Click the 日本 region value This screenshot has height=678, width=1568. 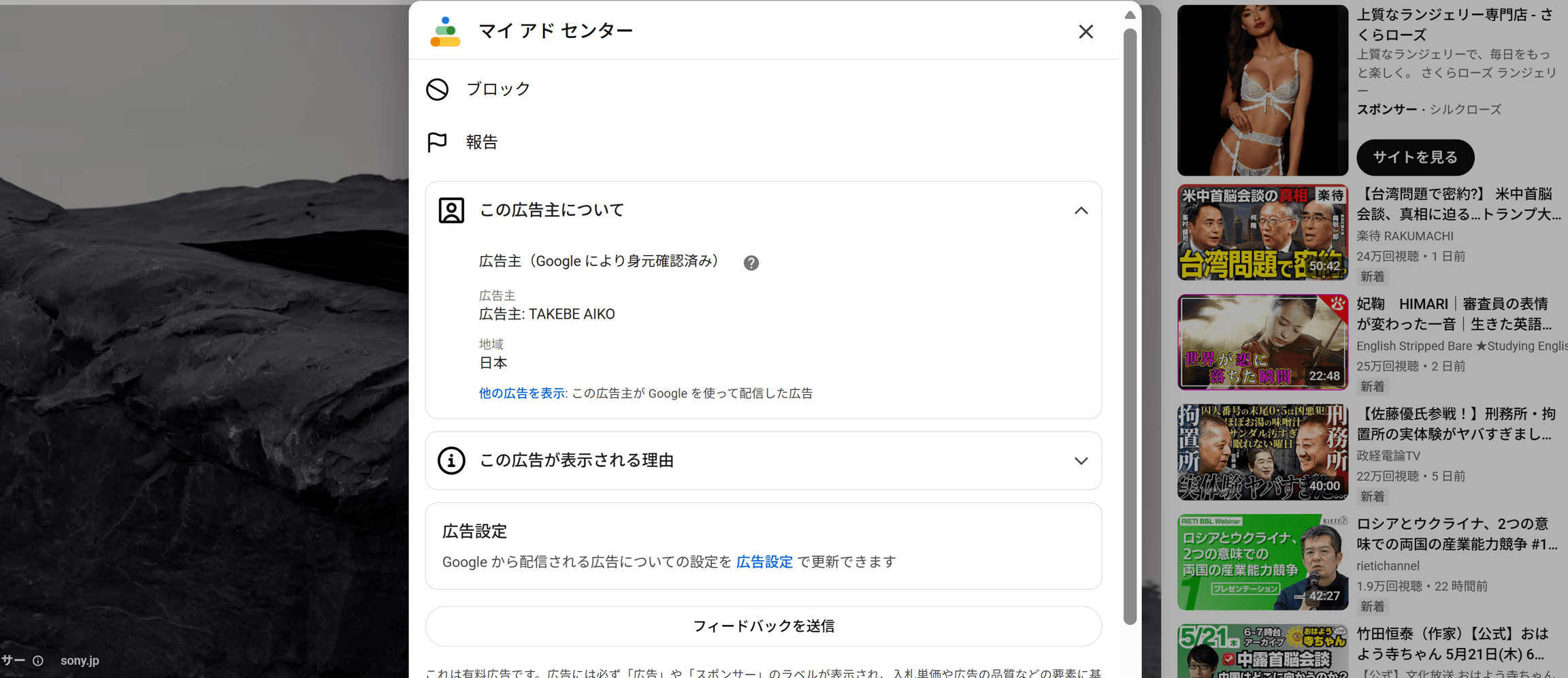pyautogui.click(x=493, y=363)
